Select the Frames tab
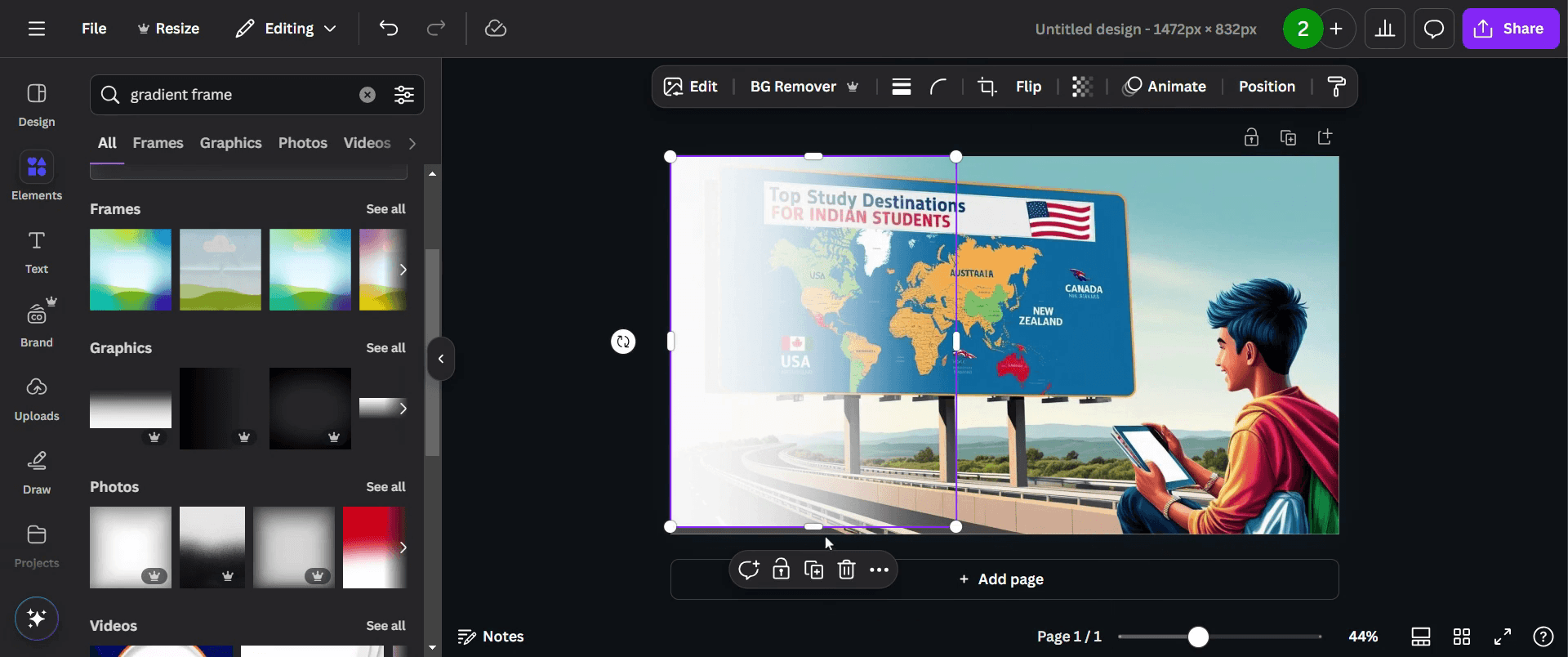 pyautogui.click(x=158, y=143)
